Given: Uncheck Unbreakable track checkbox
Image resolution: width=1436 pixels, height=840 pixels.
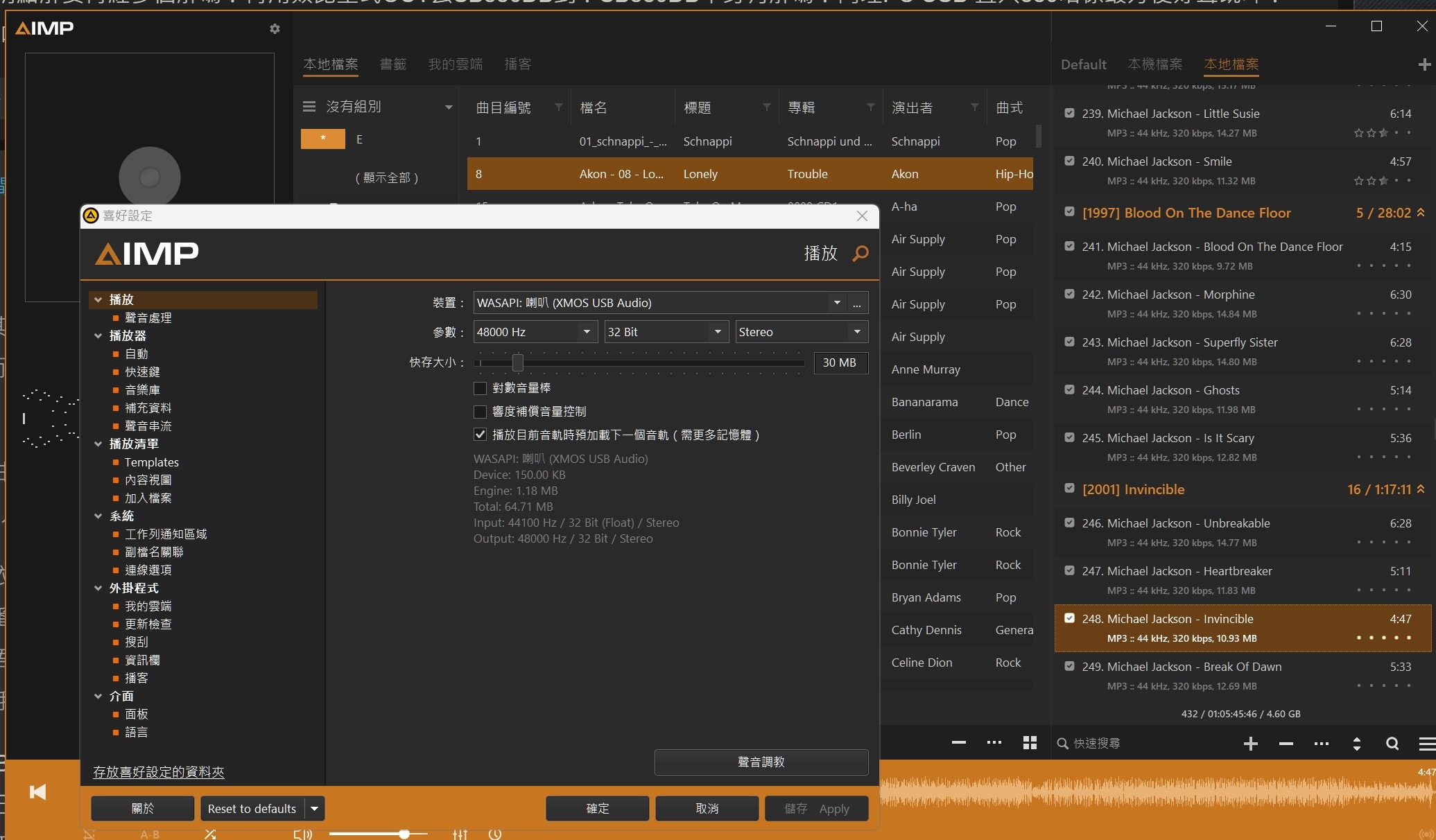Looking at the screenshot, I should pyautogui.click(x=1070, y=523).
